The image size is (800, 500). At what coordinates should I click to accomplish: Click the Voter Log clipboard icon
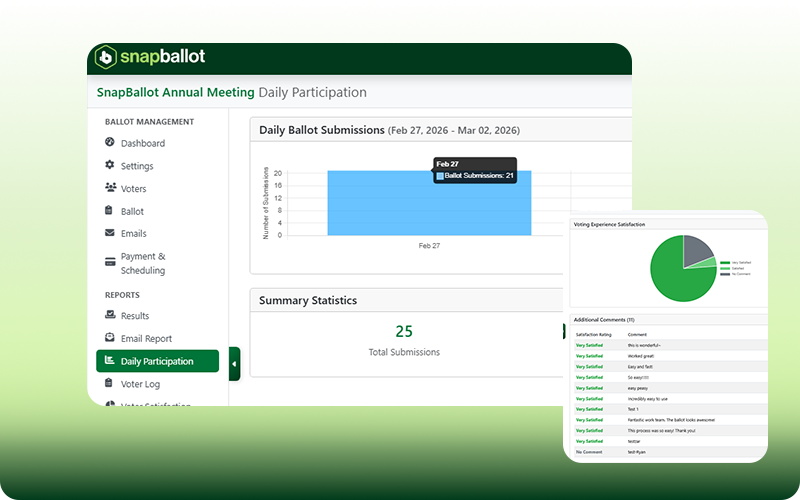(x=109, y=382)
